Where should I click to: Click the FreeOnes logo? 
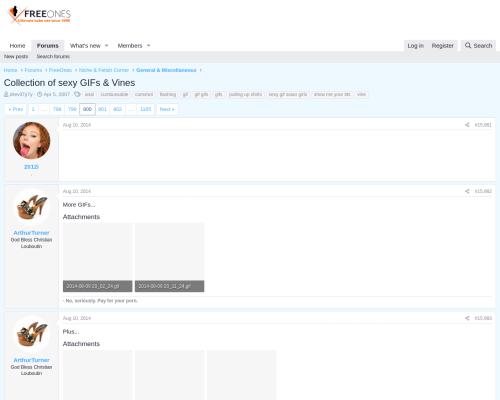[40, 15]
